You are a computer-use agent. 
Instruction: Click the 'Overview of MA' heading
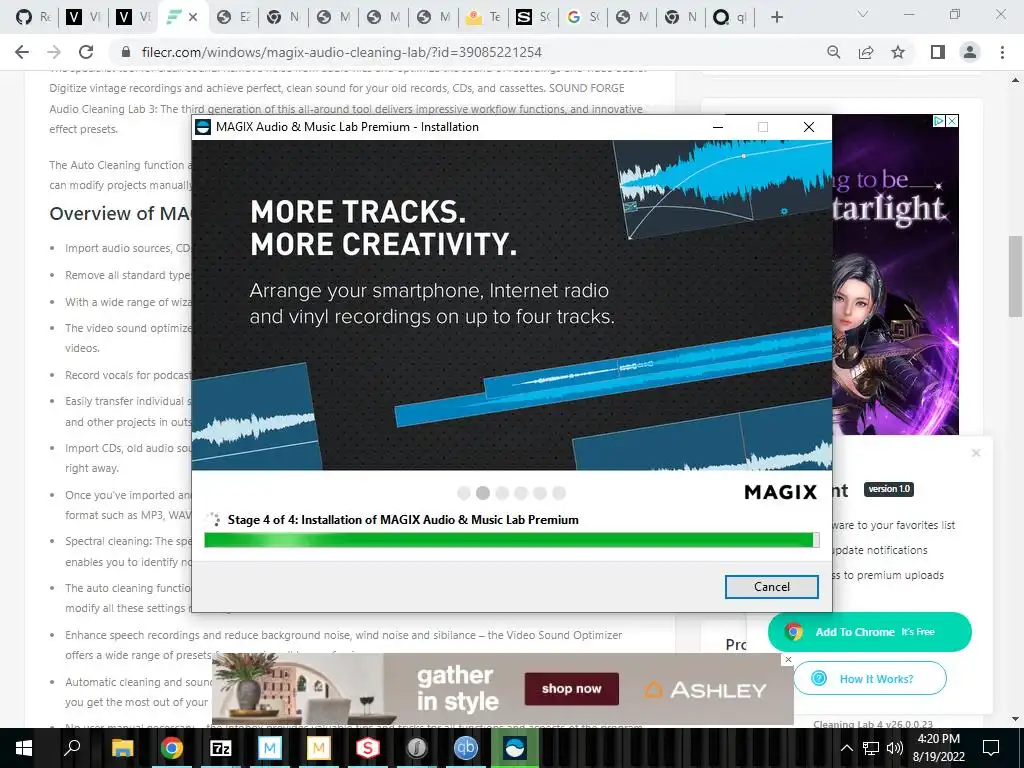click(120, 214)
